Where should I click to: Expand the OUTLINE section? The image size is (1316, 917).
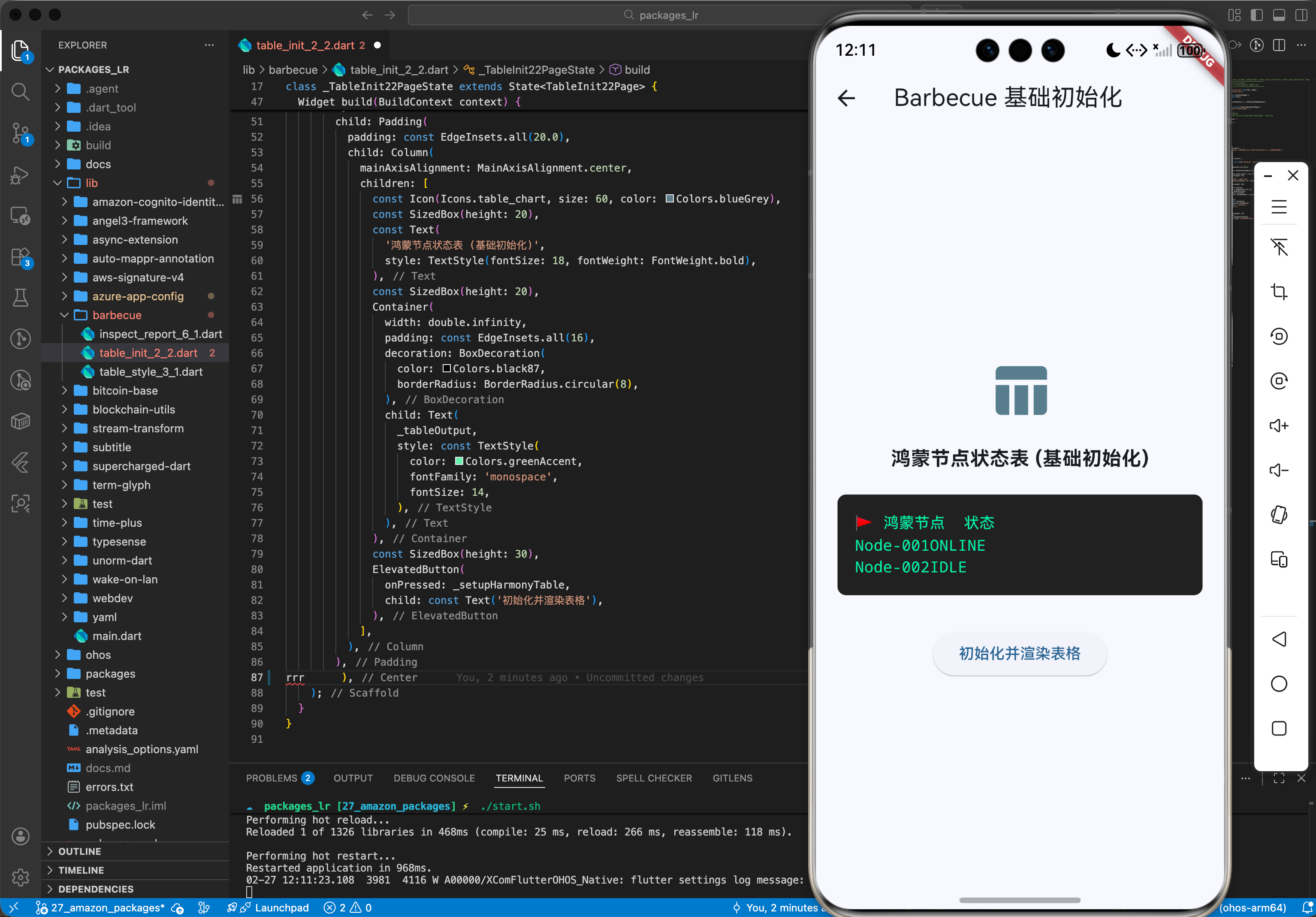[x=135, y=851]
